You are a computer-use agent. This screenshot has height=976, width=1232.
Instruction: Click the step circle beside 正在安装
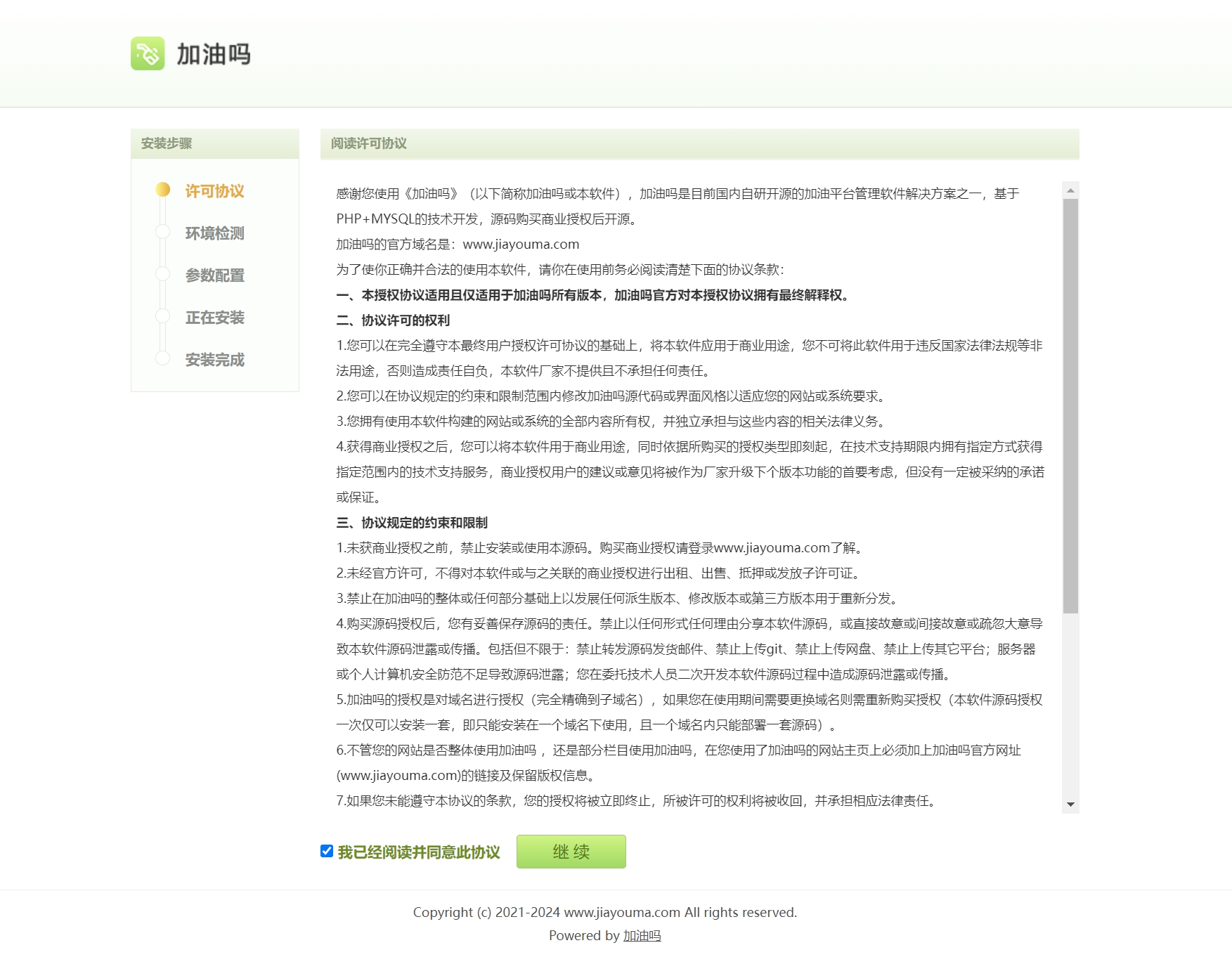click(163, 316)
